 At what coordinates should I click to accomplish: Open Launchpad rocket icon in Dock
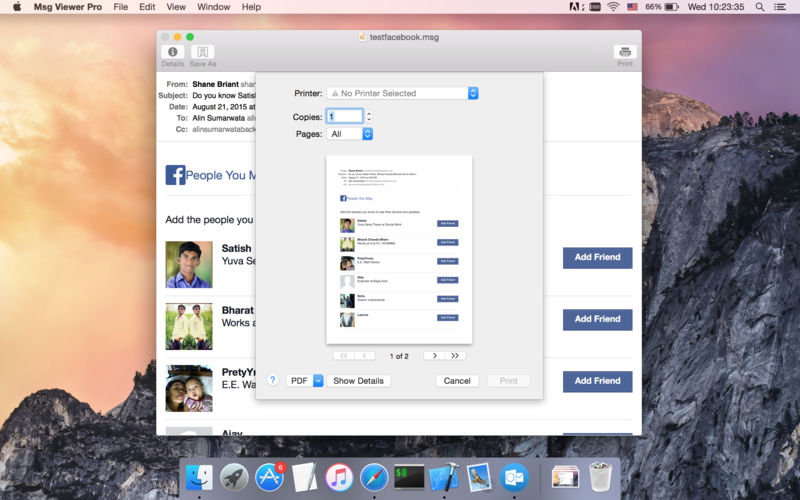tap(234, 478)
